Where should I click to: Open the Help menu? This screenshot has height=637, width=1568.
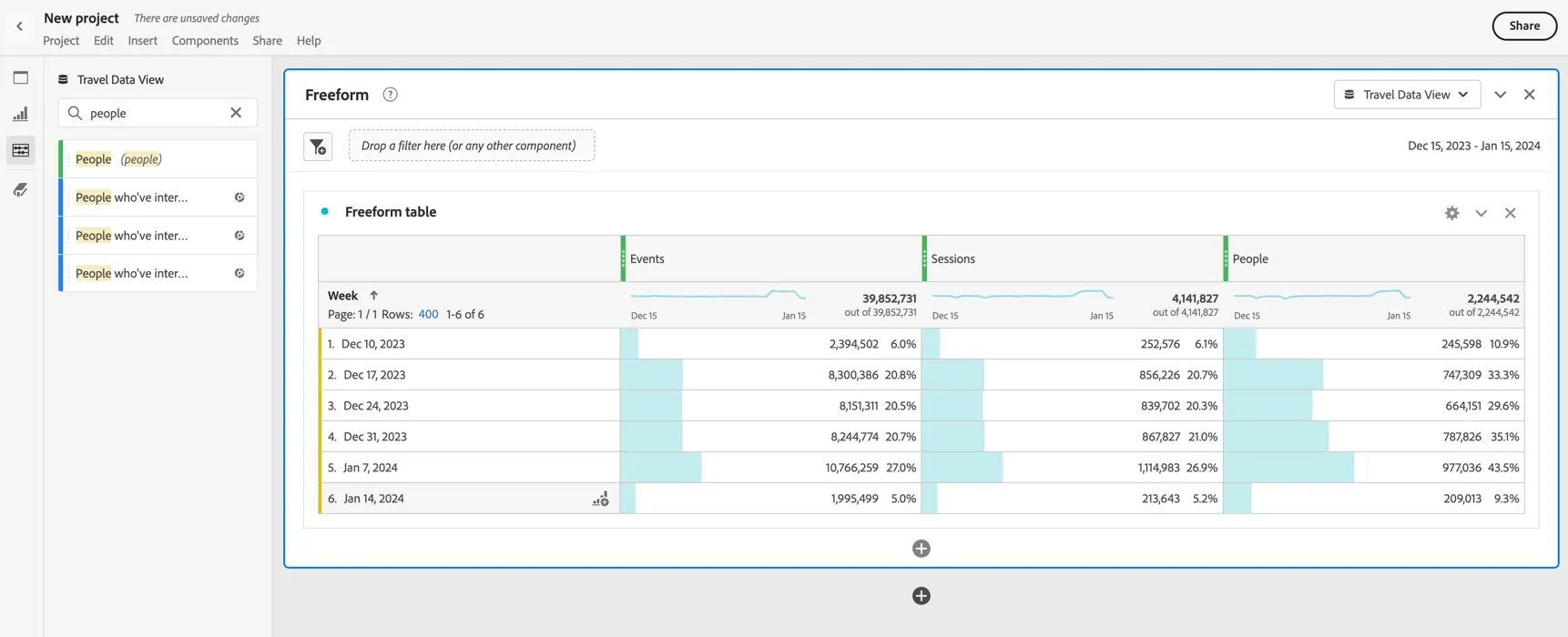pos(309,41)
